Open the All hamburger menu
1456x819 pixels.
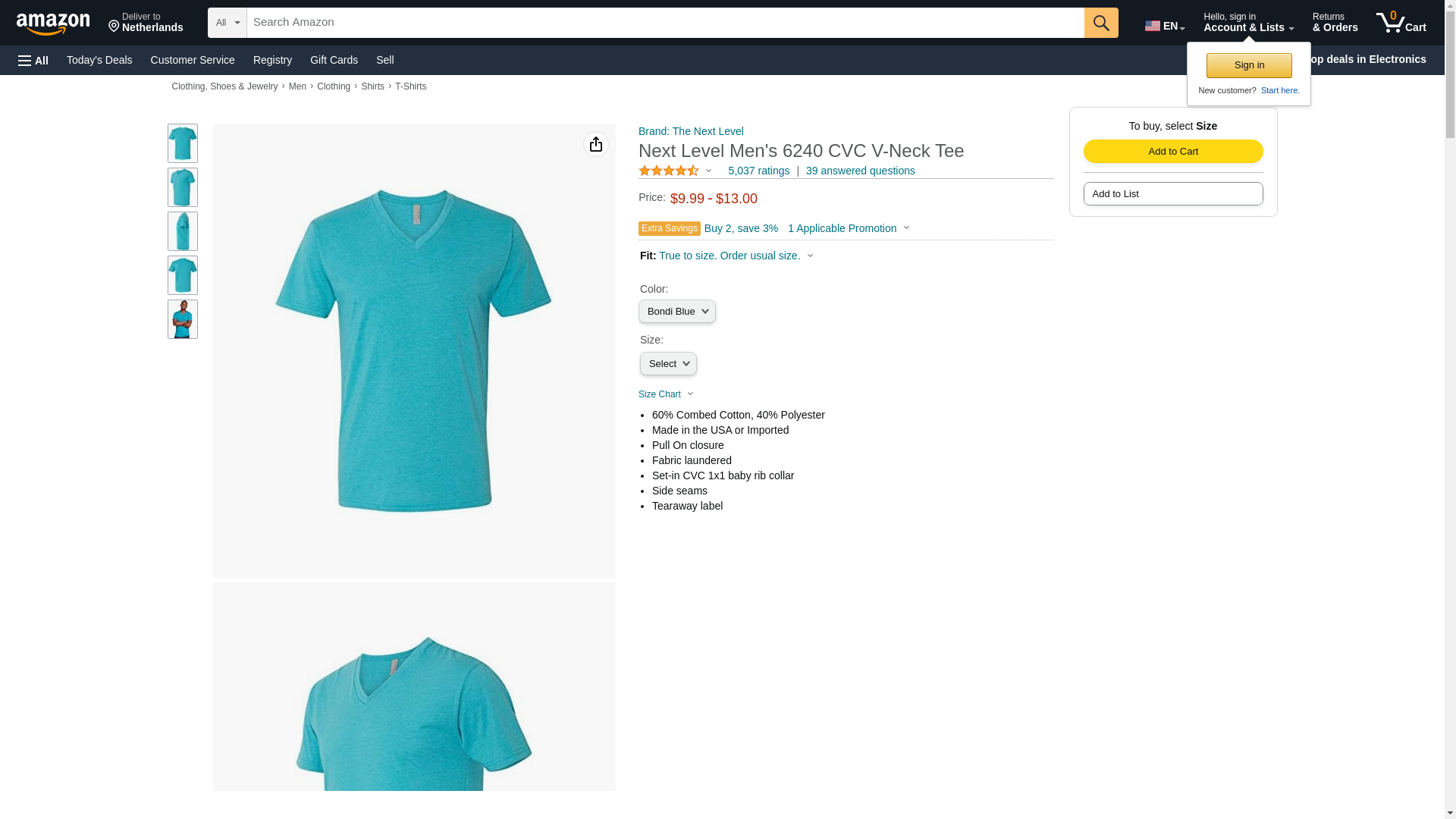(33, 60)
